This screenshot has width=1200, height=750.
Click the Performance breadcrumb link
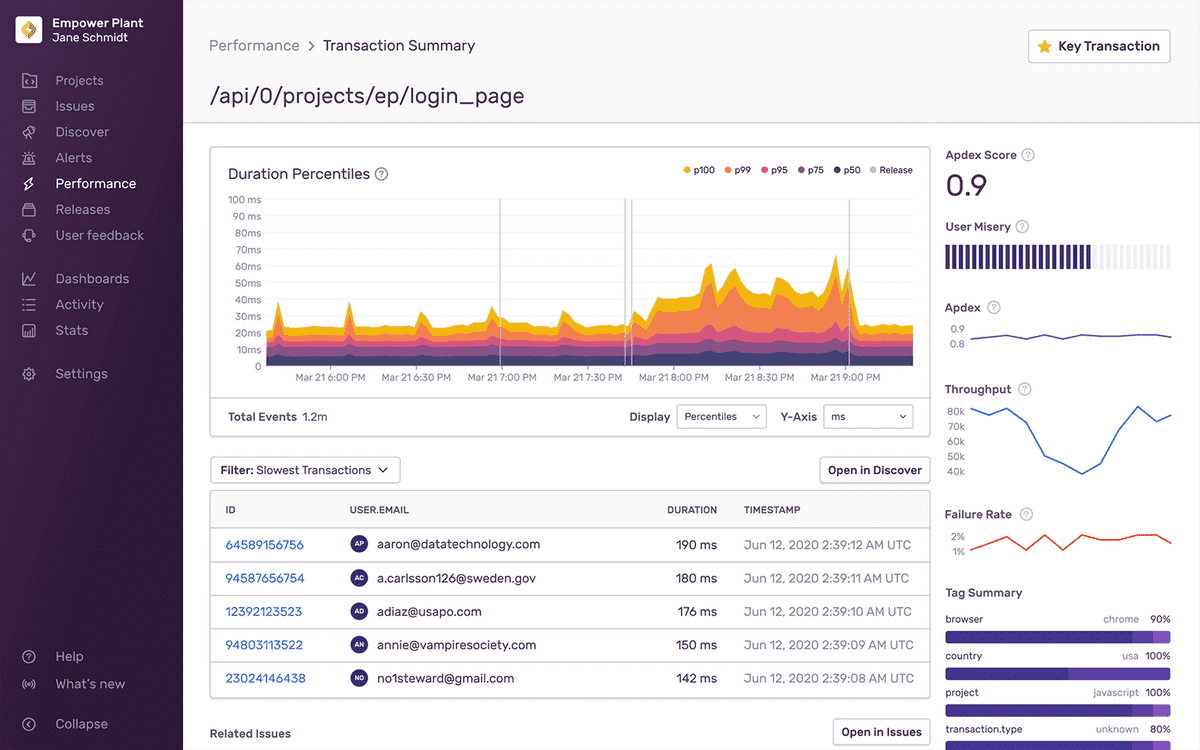point(254,45)
